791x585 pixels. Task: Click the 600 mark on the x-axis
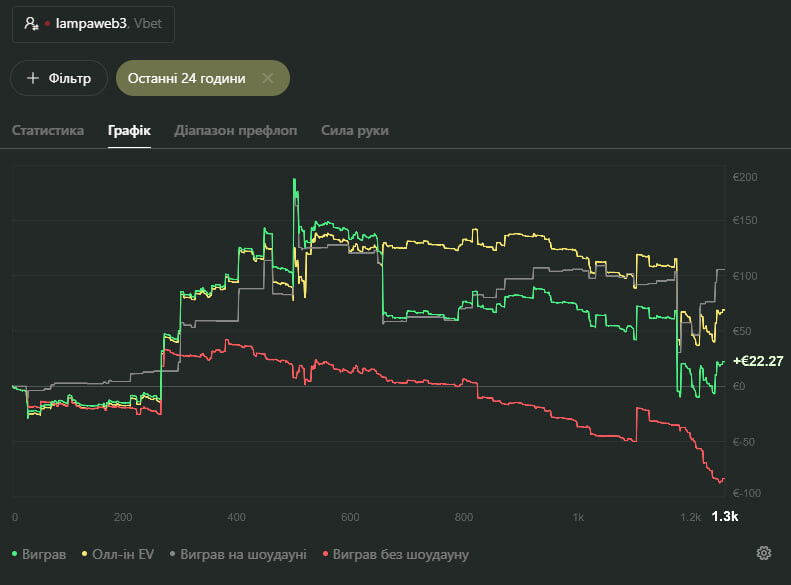349,517
